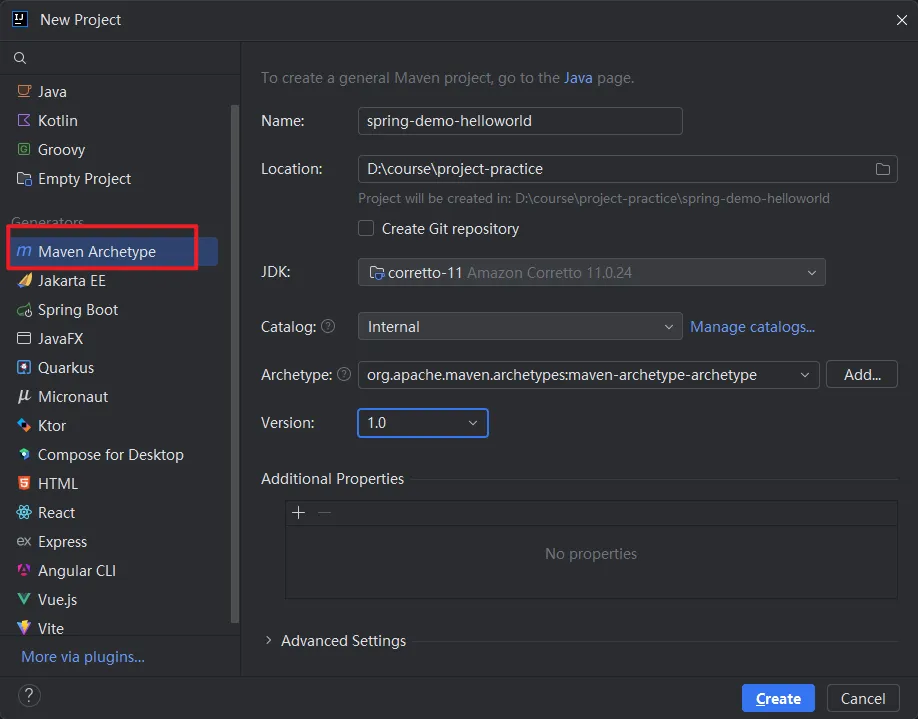Screen dimensions: 918x719
Task: Select Maven Archetype generator label
Action: [x=97, y=252]
